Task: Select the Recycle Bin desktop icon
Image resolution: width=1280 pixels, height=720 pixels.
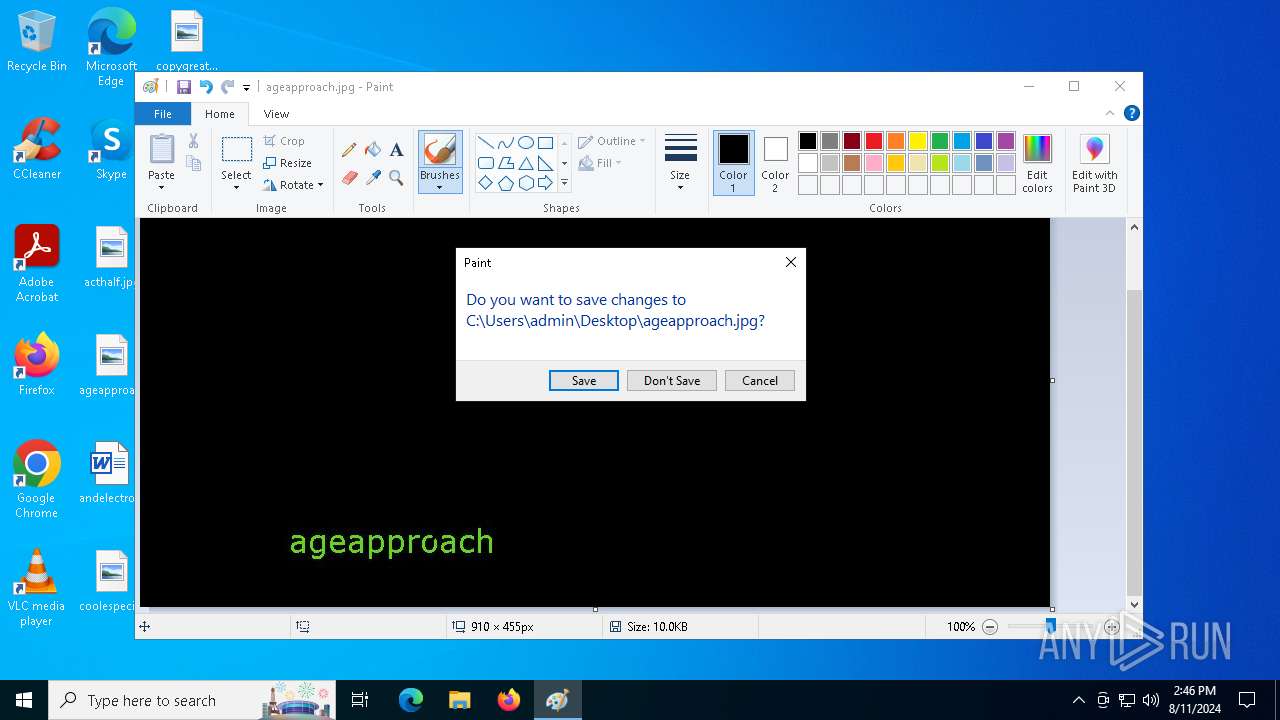Action: coord(37,42)
